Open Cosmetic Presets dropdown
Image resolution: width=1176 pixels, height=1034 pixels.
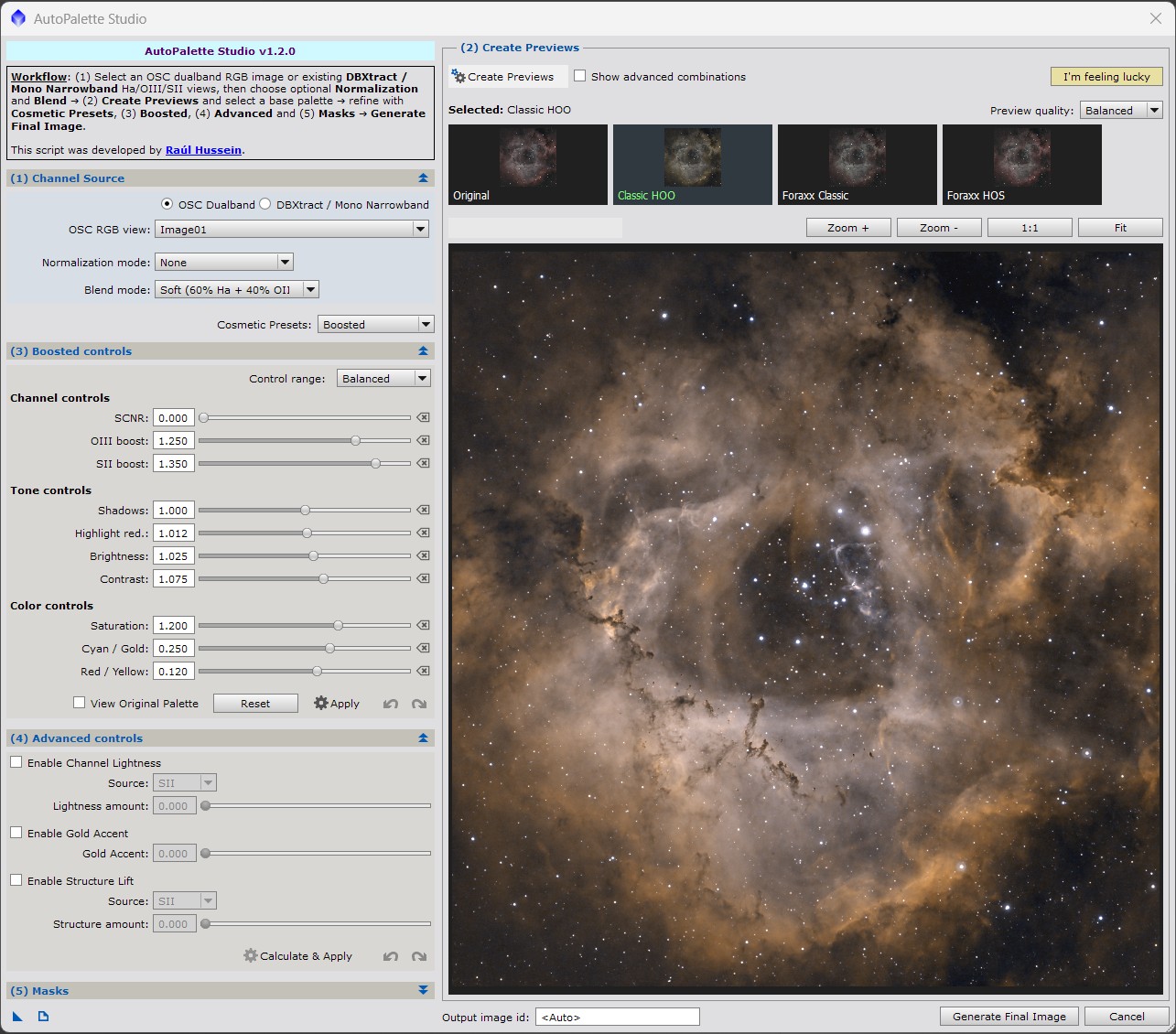[375, 324]
